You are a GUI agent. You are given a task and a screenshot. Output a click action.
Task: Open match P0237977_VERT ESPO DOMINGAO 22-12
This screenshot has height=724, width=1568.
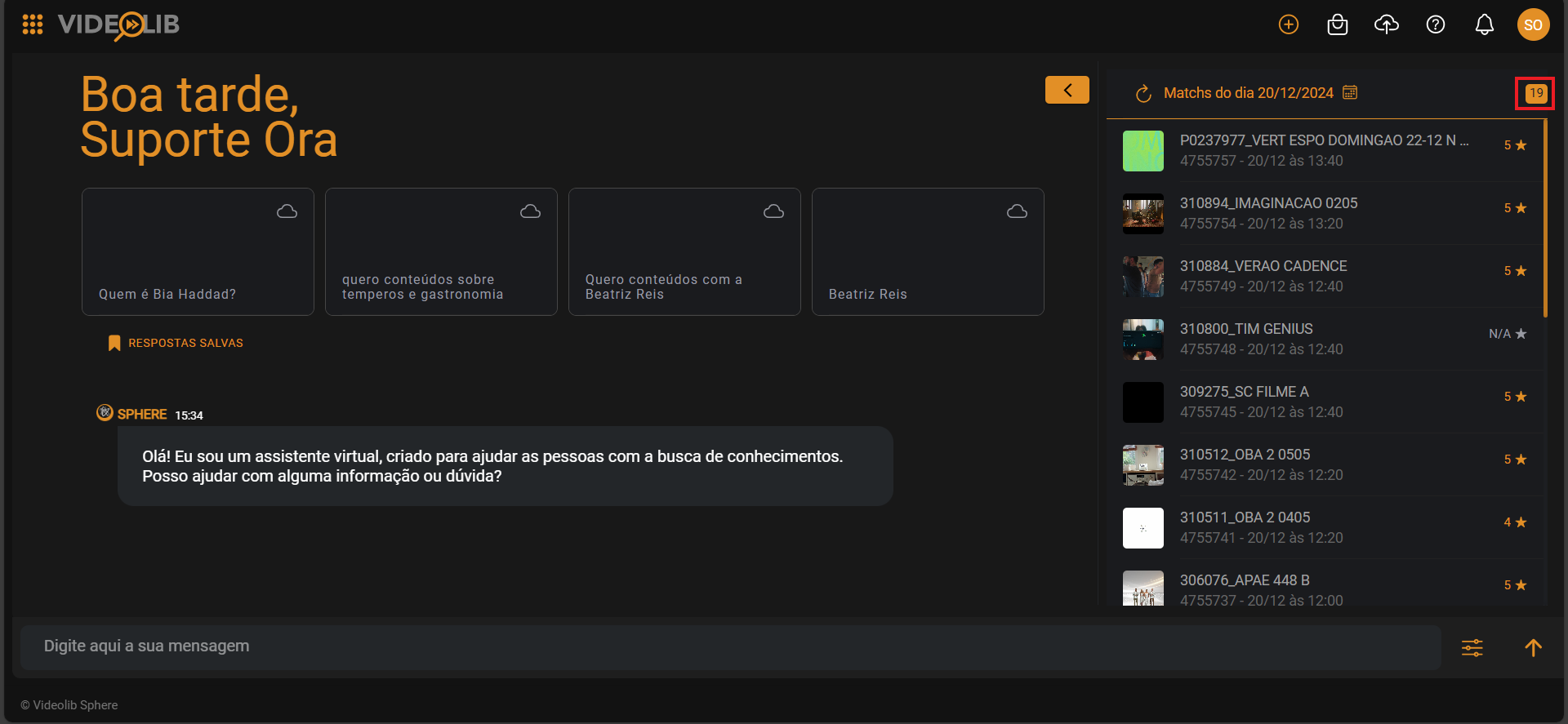1325,150
